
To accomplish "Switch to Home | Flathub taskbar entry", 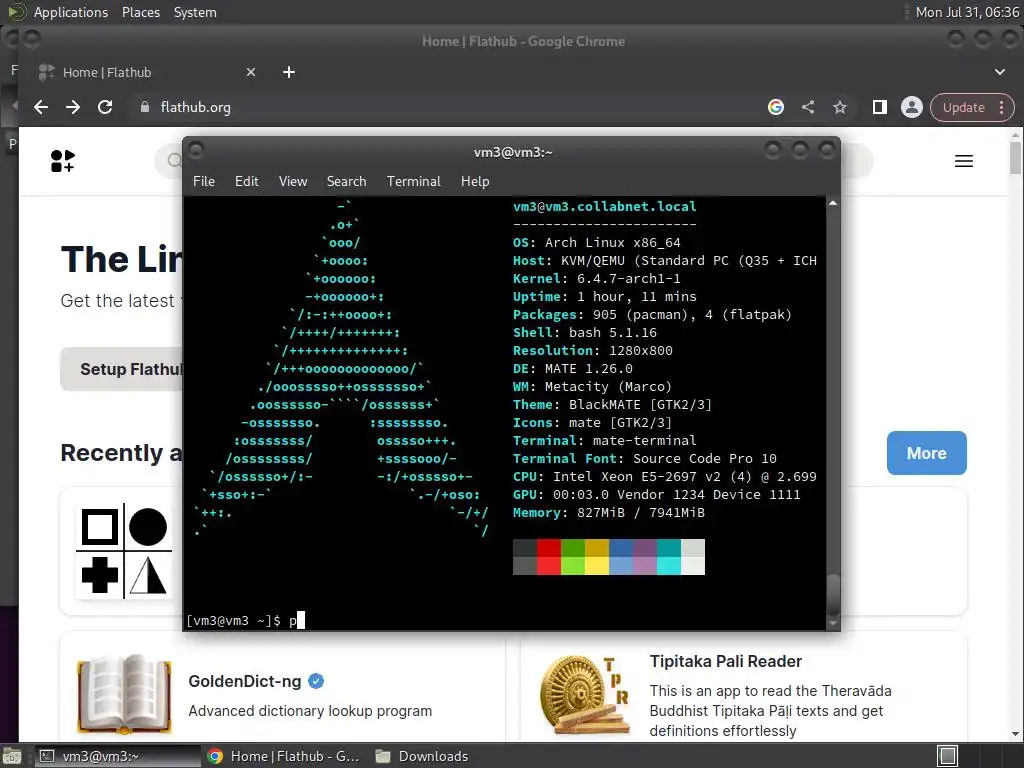I will point(285,756).
